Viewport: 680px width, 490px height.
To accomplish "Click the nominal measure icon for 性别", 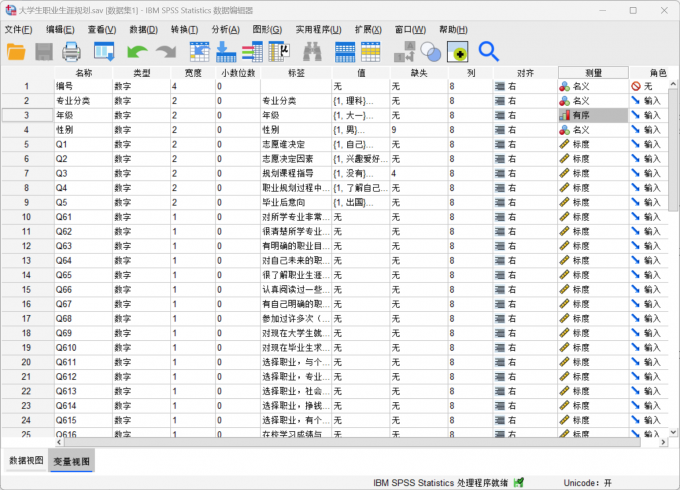I will tap(564, 130).
